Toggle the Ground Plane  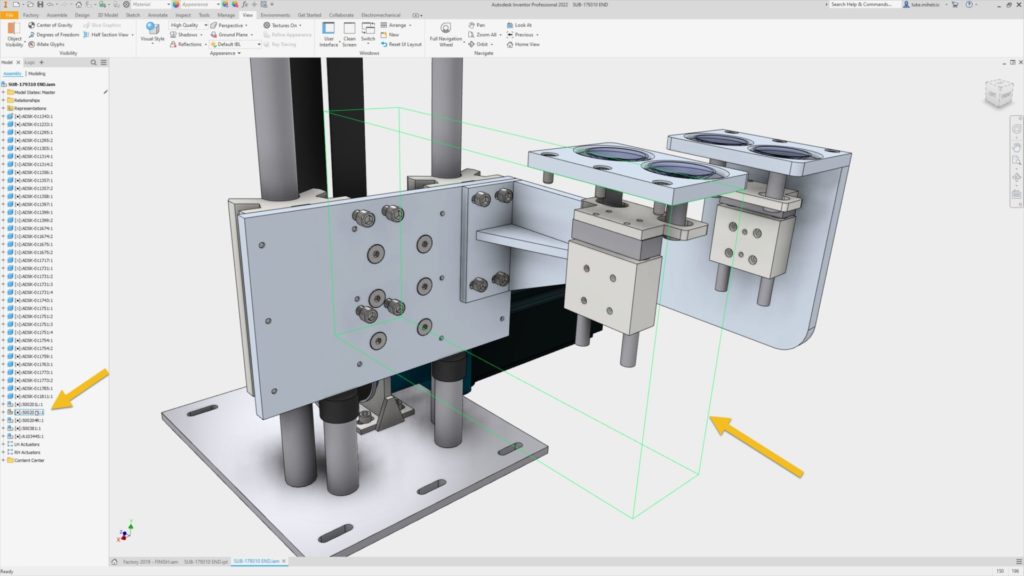(231, 35)
